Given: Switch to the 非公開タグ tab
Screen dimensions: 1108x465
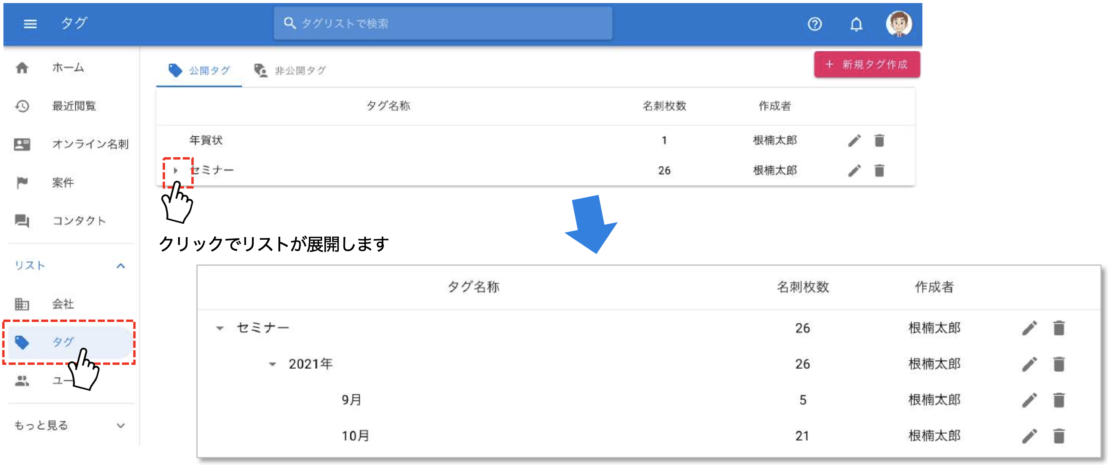Looking at the screenshot, I should click(290, 70).
